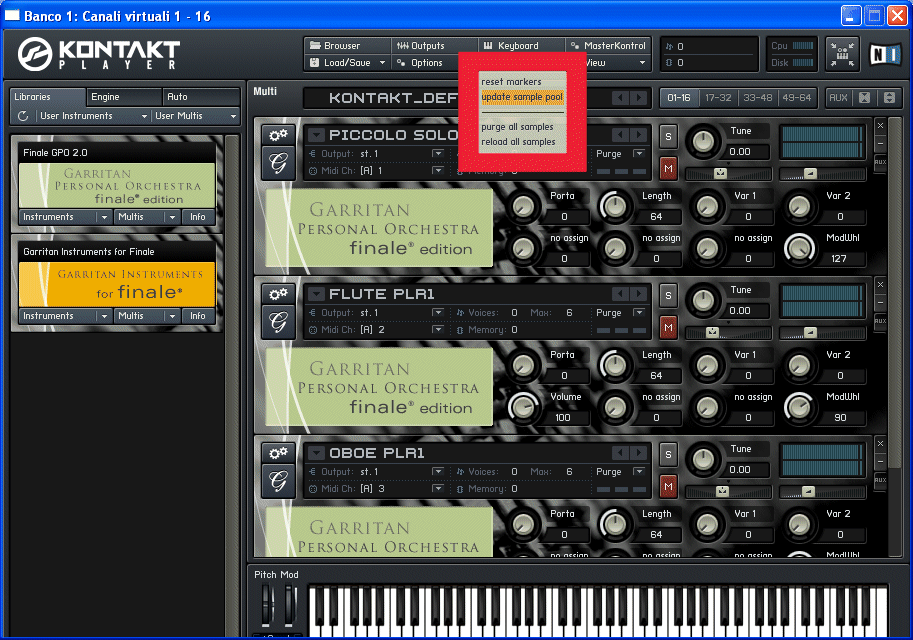Open the Load/Save dropdown menu
The image size is (913, 640).
[346, 63]
